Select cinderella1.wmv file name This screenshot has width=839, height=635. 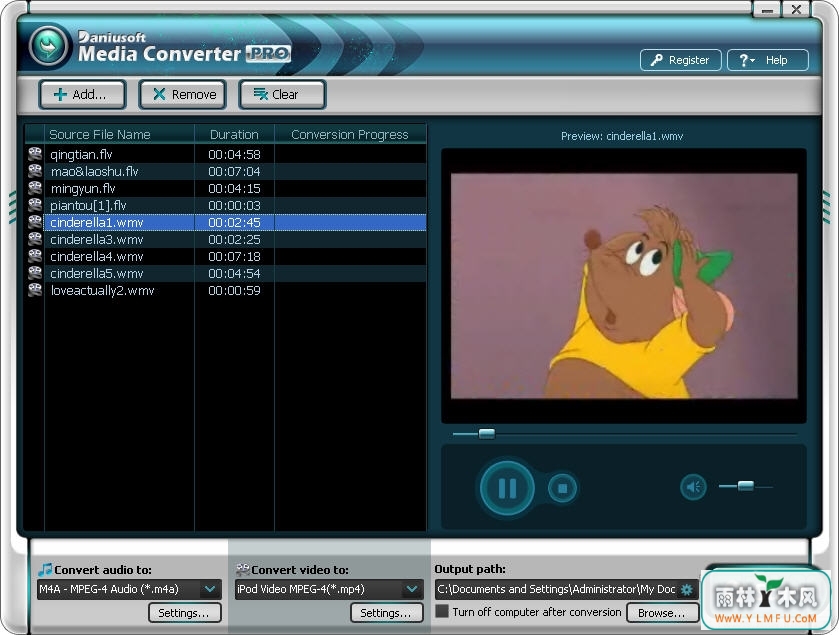tap(97, 223)
